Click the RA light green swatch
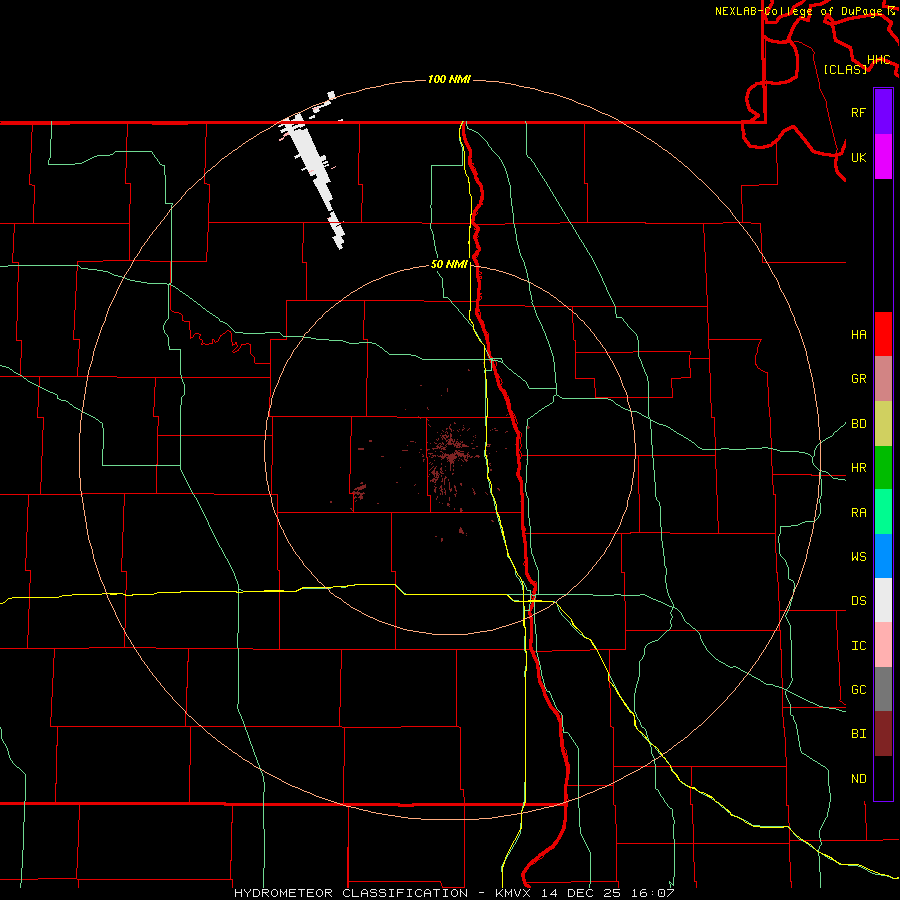This screenshot has width=900, height=900. point(883,512)
